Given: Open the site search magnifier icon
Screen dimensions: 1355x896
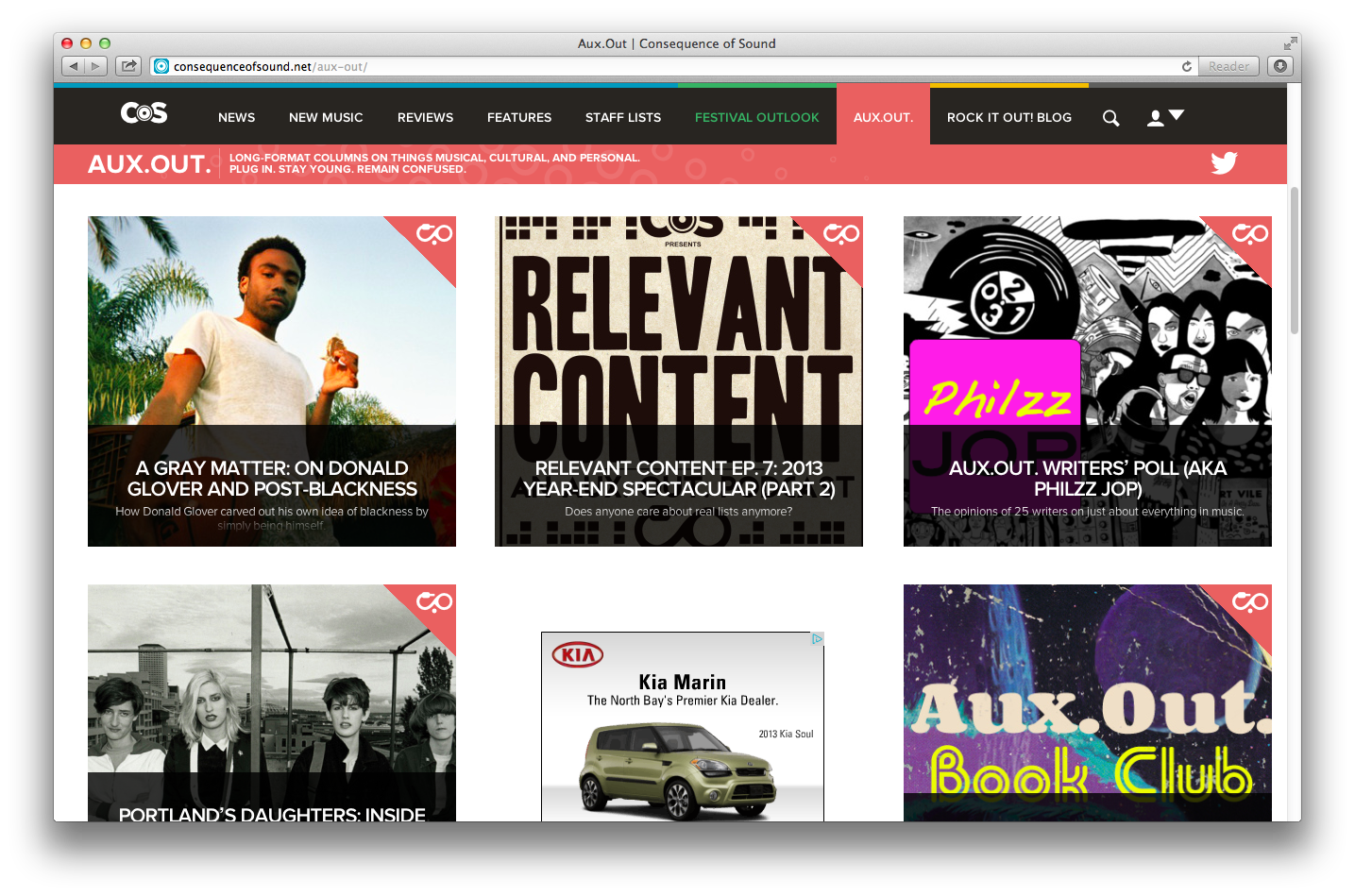Looking at the screenshot, I should (1111, 118).
